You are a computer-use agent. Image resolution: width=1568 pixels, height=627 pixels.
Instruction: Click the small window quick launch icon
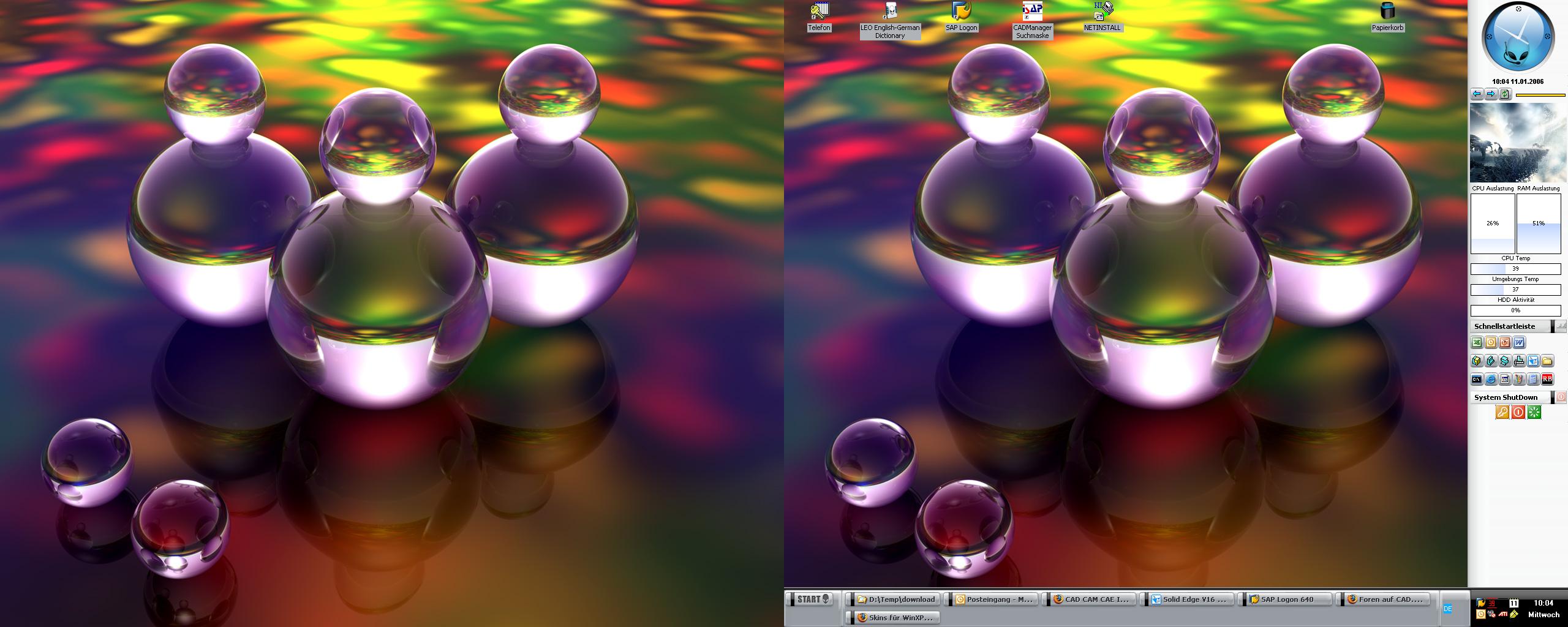(1505, 379)
